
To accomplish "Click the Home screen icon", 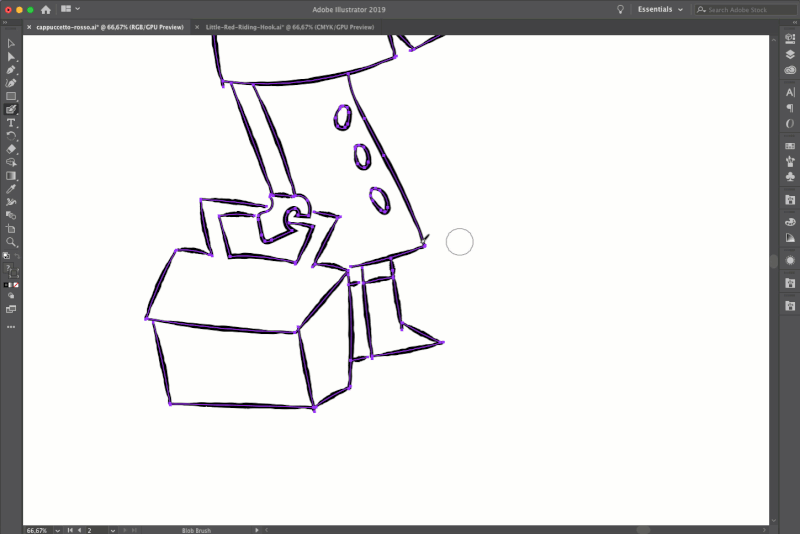I will (45, 9).
